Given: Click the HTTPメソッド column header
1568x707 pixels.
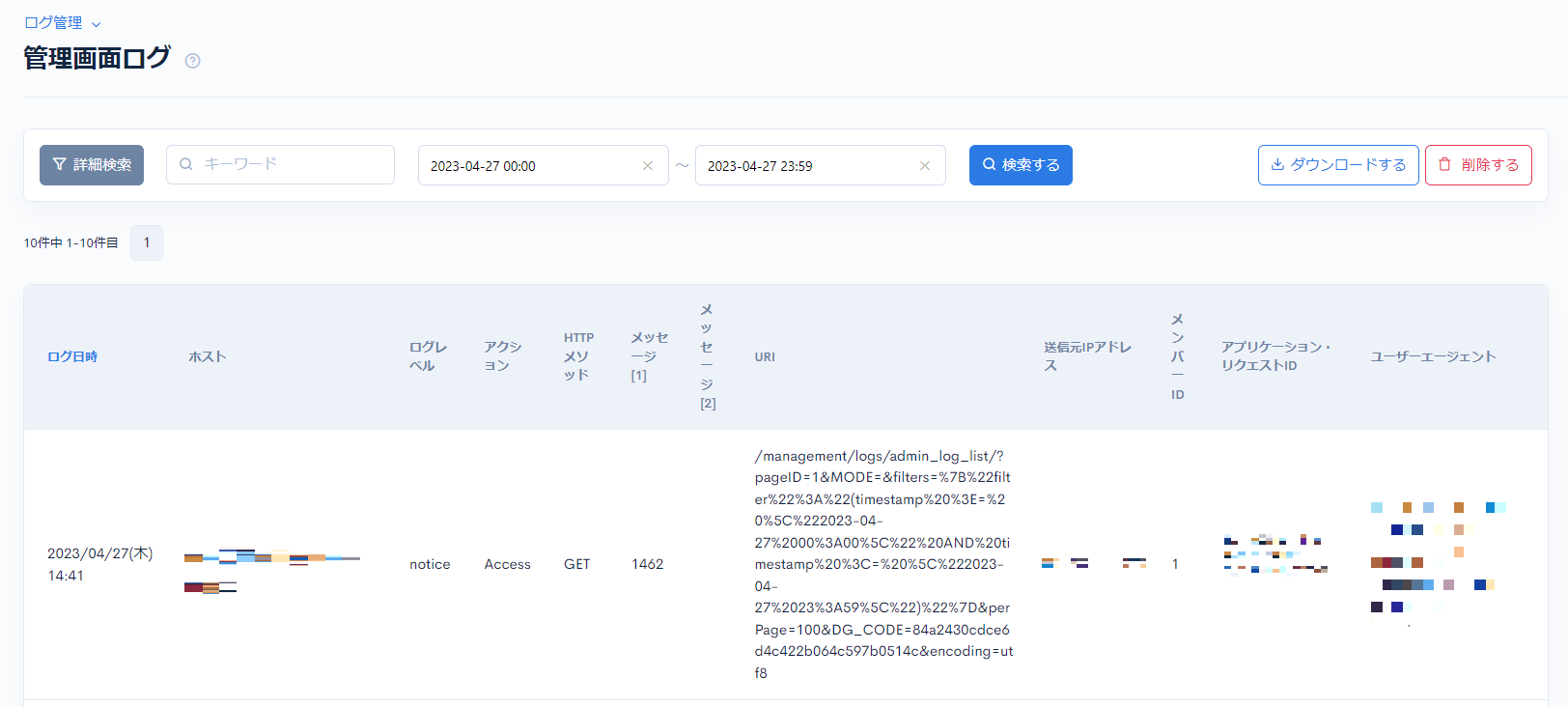Looking at the screenshot, I should click(579, 356).
